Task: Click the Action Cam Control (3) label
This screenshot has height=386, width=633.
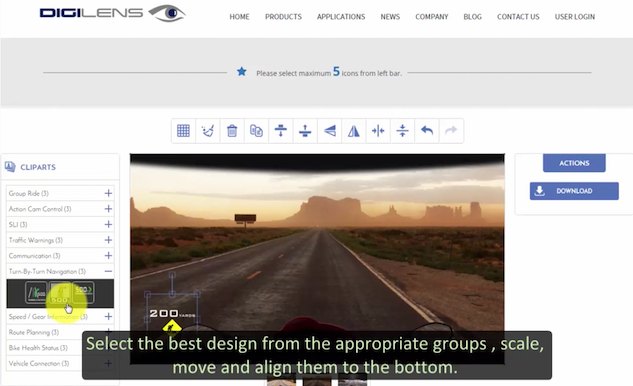Action: 40,209
